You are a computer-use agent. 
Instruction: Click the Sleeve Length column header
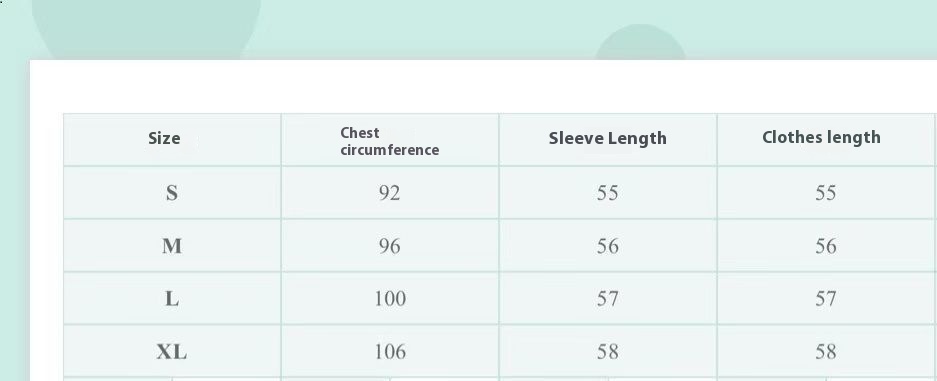[x=607, y=139]
